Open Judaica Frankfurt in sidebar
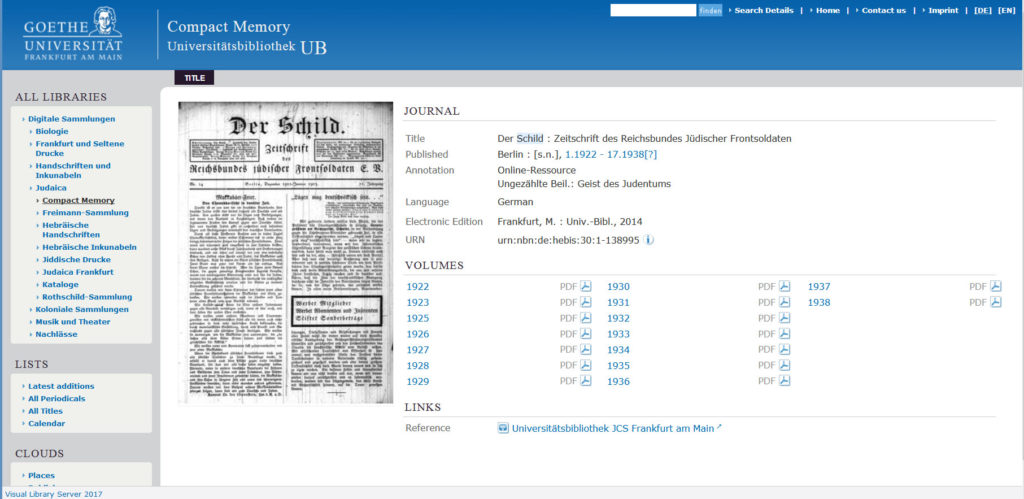 click(78, 272)
